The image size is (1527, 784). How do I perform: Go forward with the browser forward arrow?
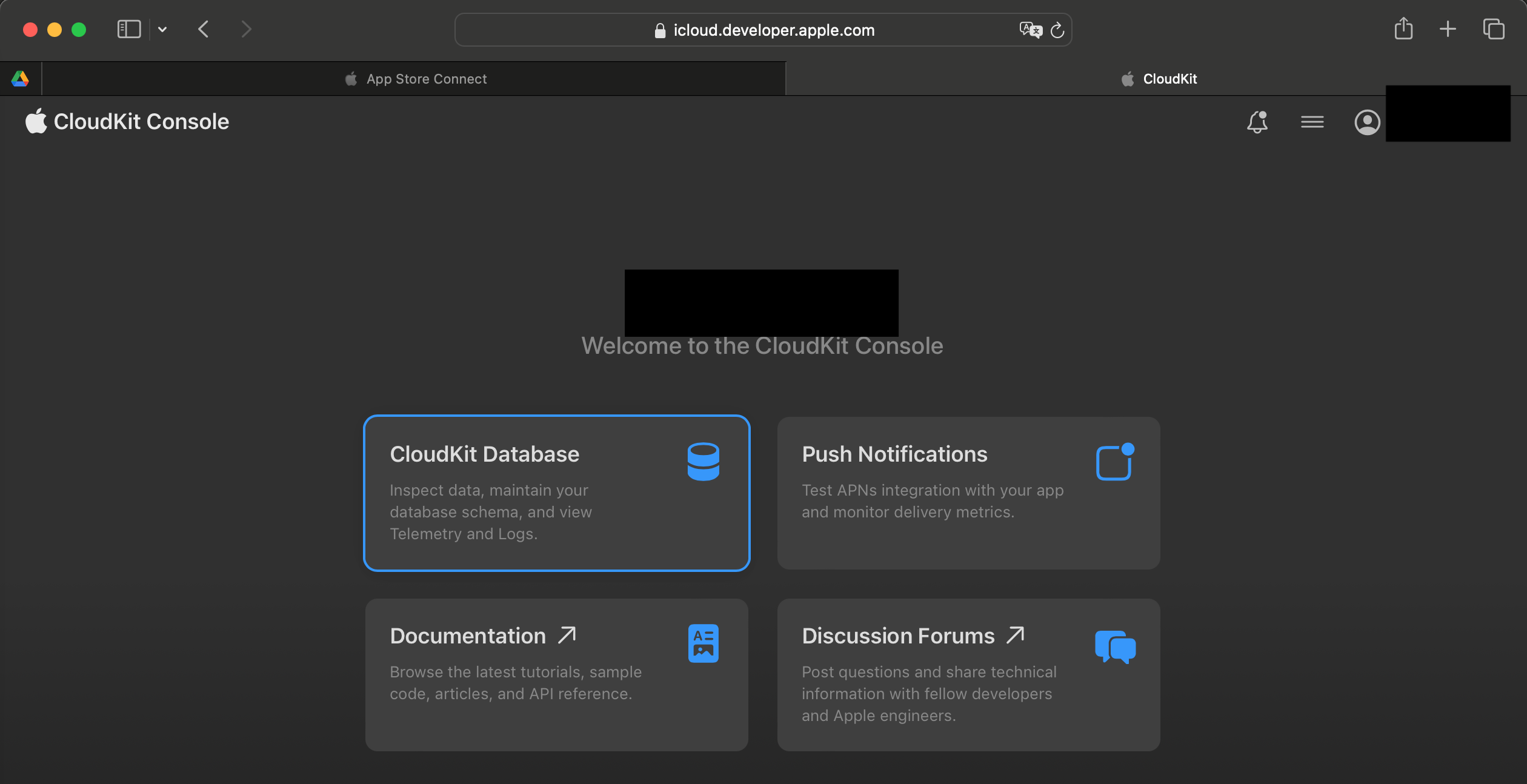[245, 29]
